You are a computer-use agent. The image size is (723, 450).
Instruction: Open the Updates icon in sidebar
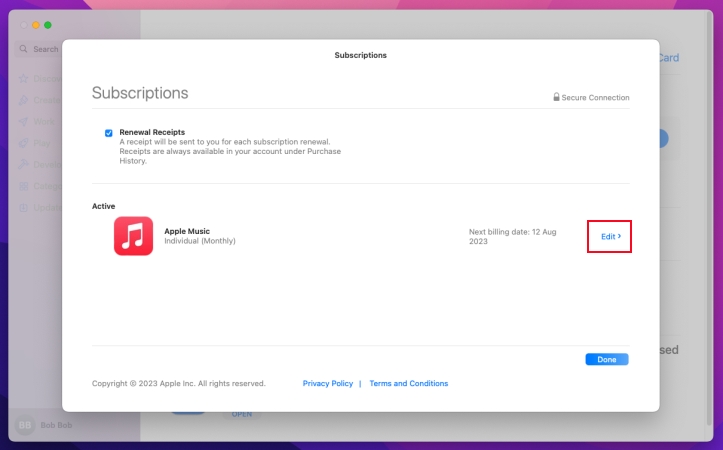pyautogui.click(x=23, y=207)
